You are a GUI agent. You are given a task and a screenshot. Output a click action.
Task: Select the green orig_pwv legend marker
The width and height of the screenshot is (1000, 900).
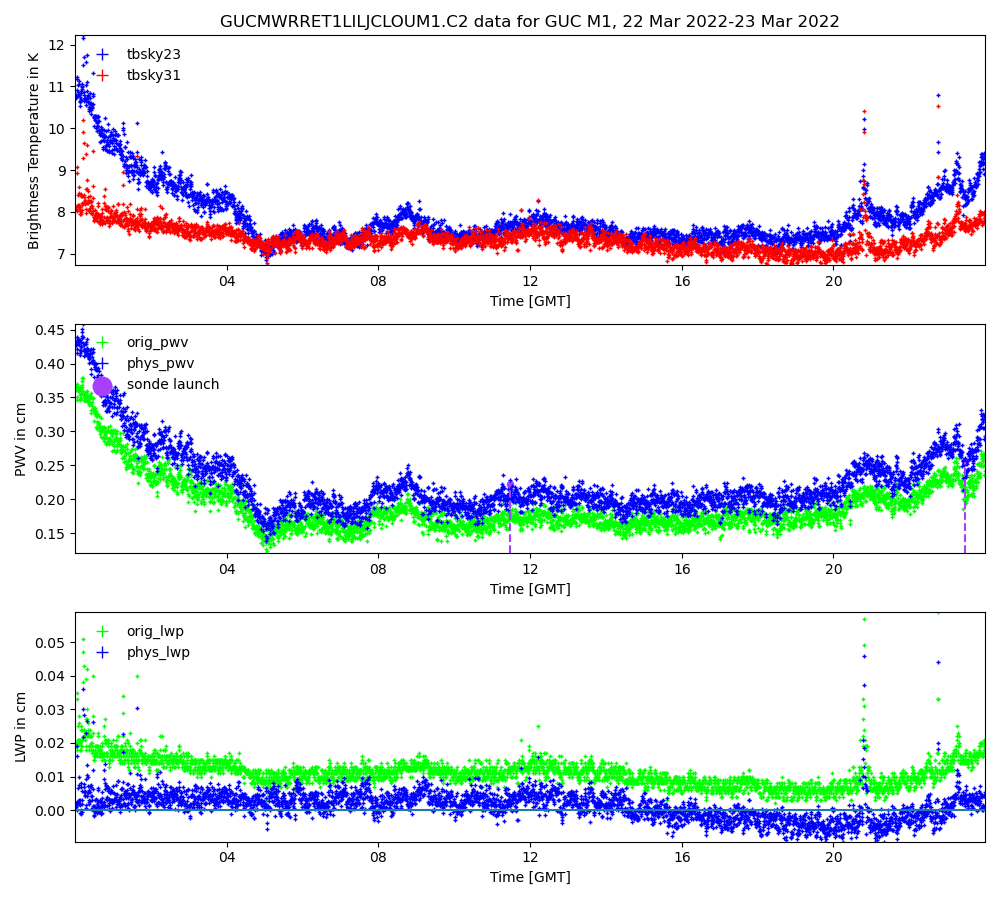point(102,343)
